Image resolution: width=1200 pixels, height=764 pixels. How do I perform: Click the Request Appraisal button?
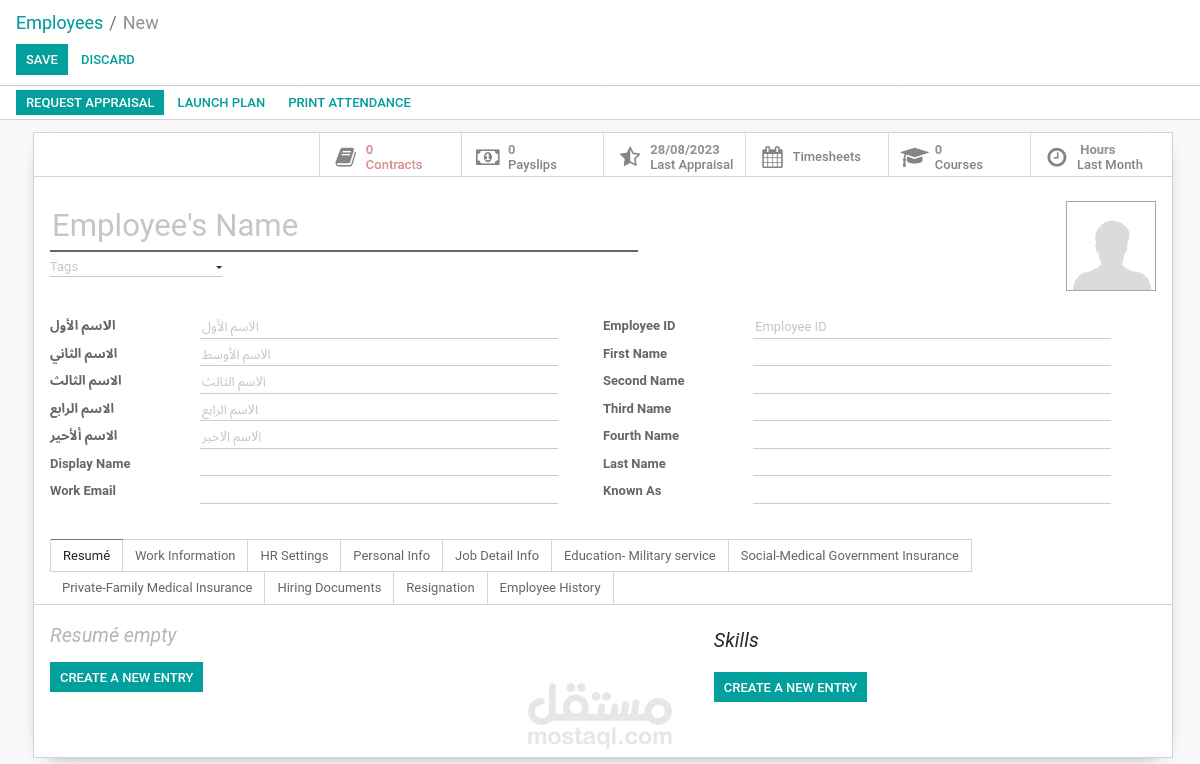point(90,103)
